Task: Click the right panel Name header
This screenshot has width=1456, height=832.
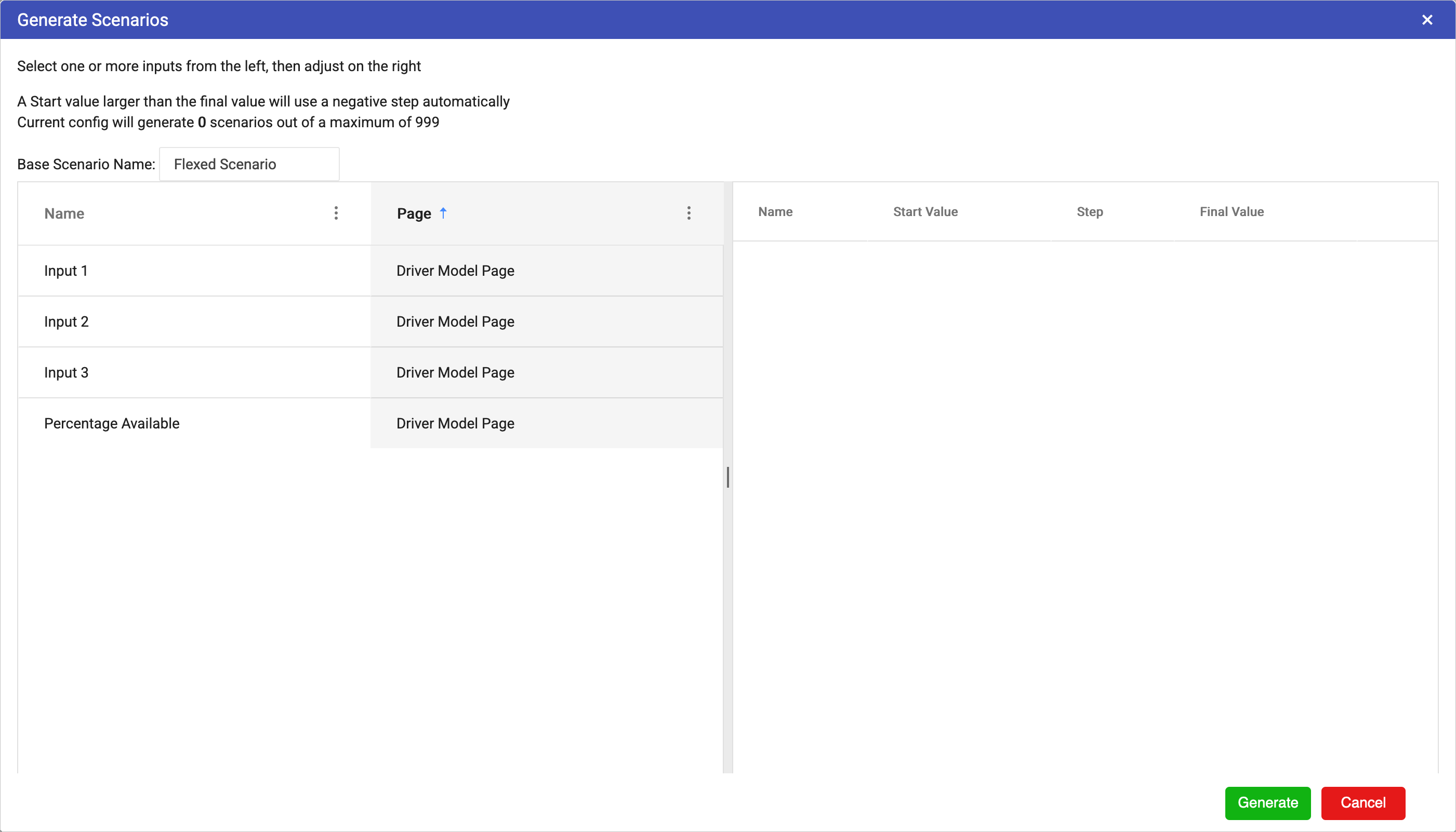Action: coord(775,212)
